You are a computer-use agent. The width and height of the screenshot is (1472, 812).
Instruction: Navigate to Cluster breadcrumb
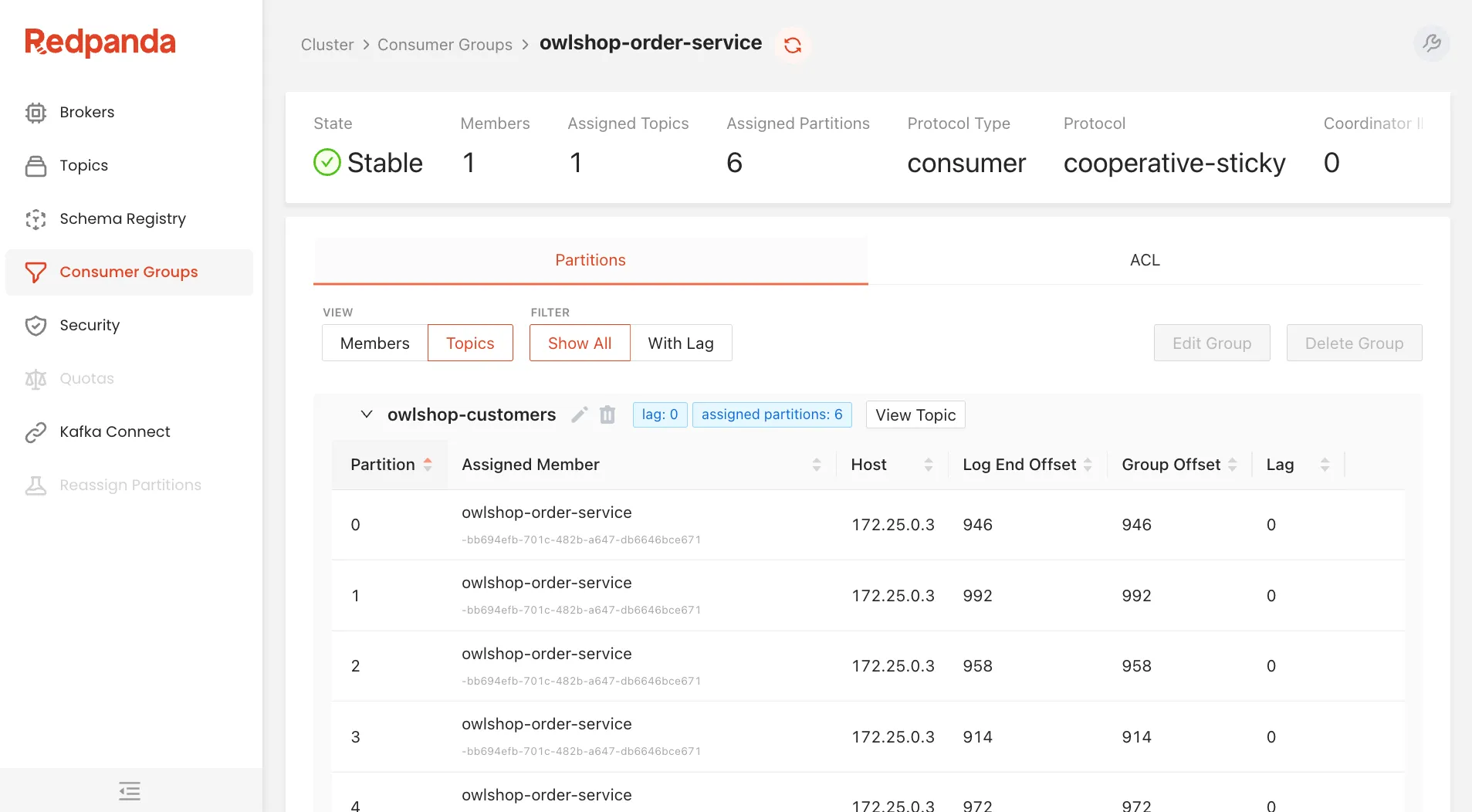tap(327, 45)
